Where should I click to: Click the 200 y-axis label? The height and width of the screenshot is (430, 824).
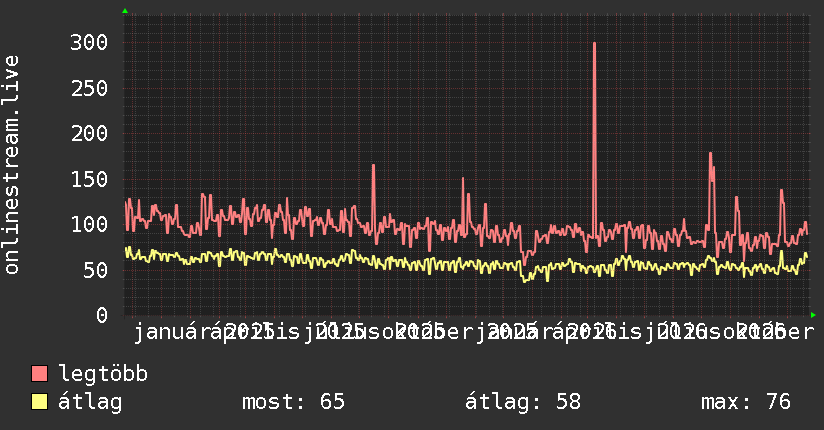pos(89,134)
